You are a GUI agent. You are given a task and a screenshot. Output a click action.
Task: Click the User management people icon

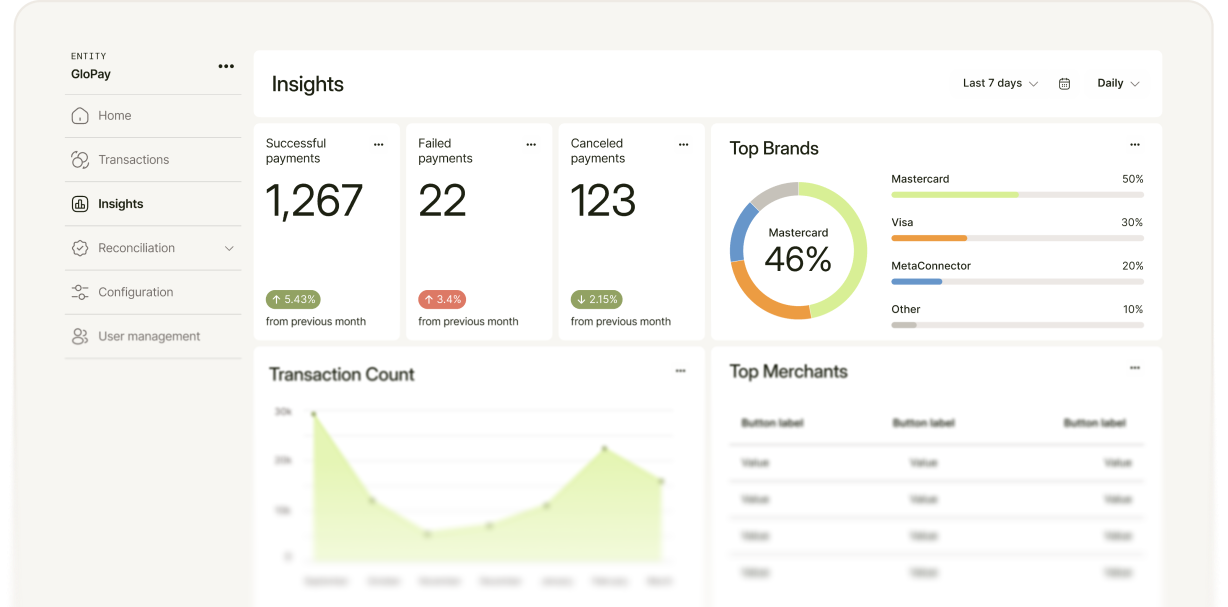(x=80, y=336)
